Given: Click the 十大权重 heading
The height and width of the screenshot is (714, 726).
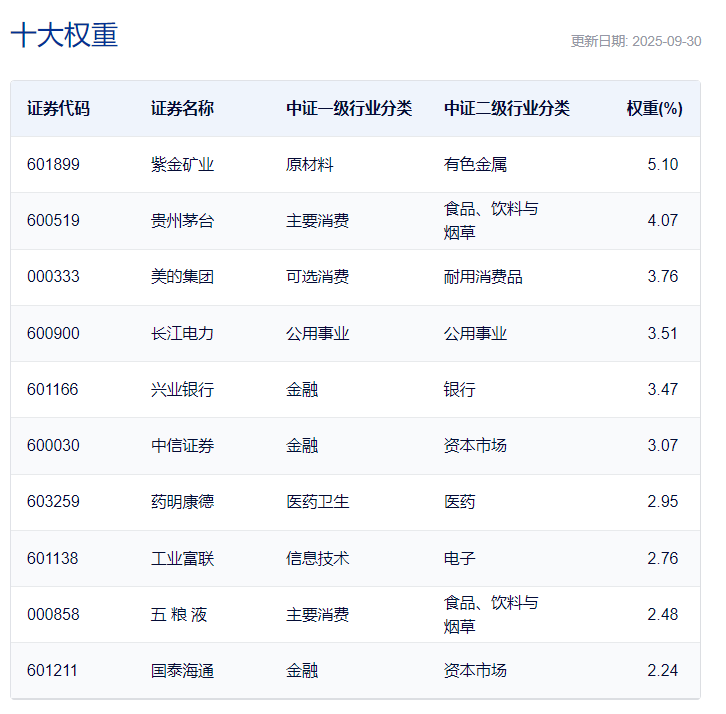Looking at the screenshot, I should click(64, 35).
